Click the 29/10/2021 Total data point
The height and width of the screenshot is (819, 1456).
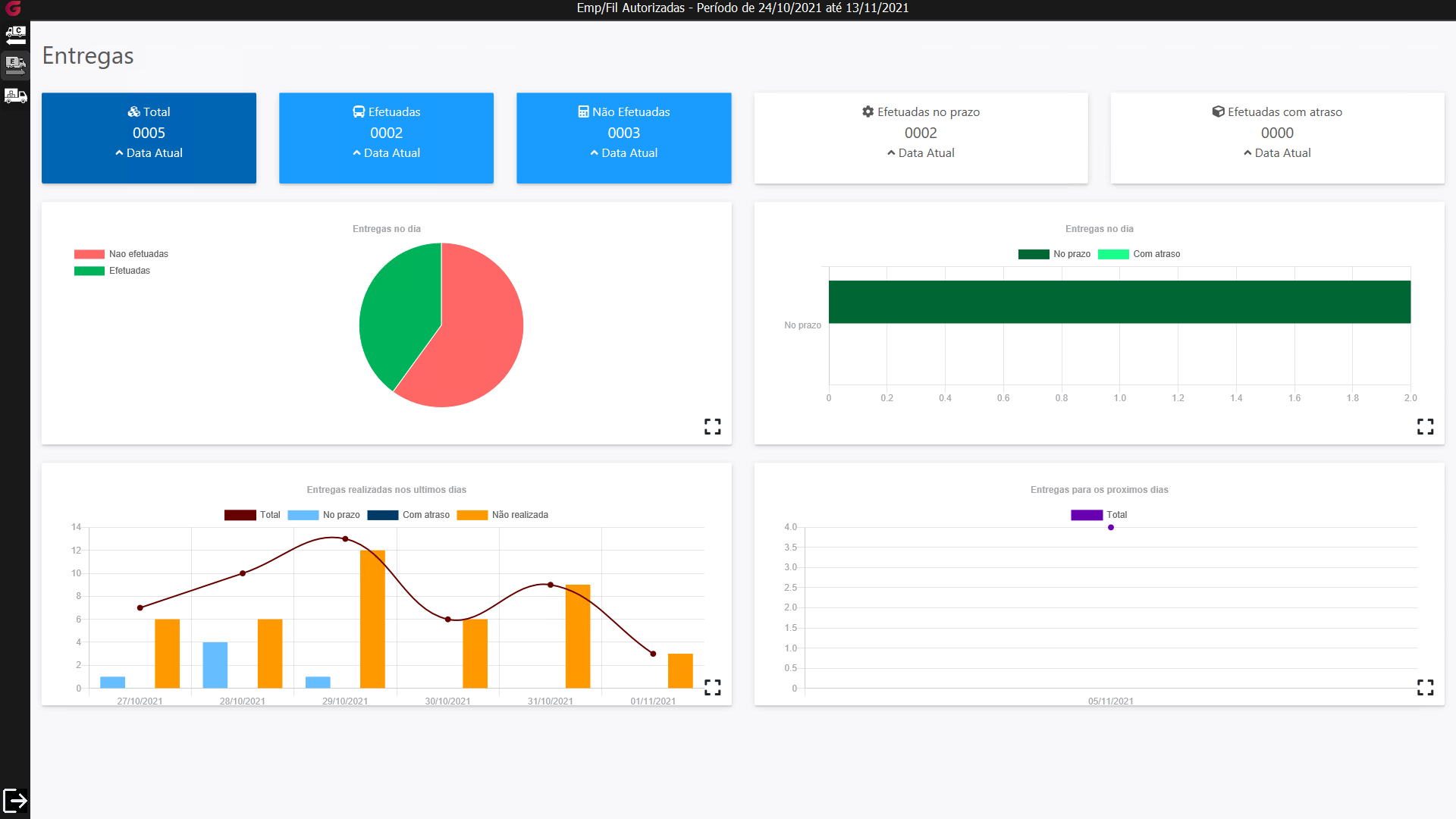click(345, 539)
